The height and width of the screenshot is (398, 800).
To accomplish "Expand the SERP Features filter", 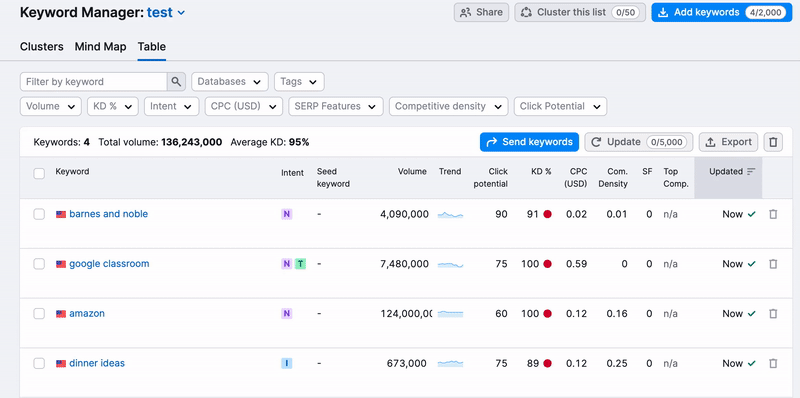I will click(336, 106).
